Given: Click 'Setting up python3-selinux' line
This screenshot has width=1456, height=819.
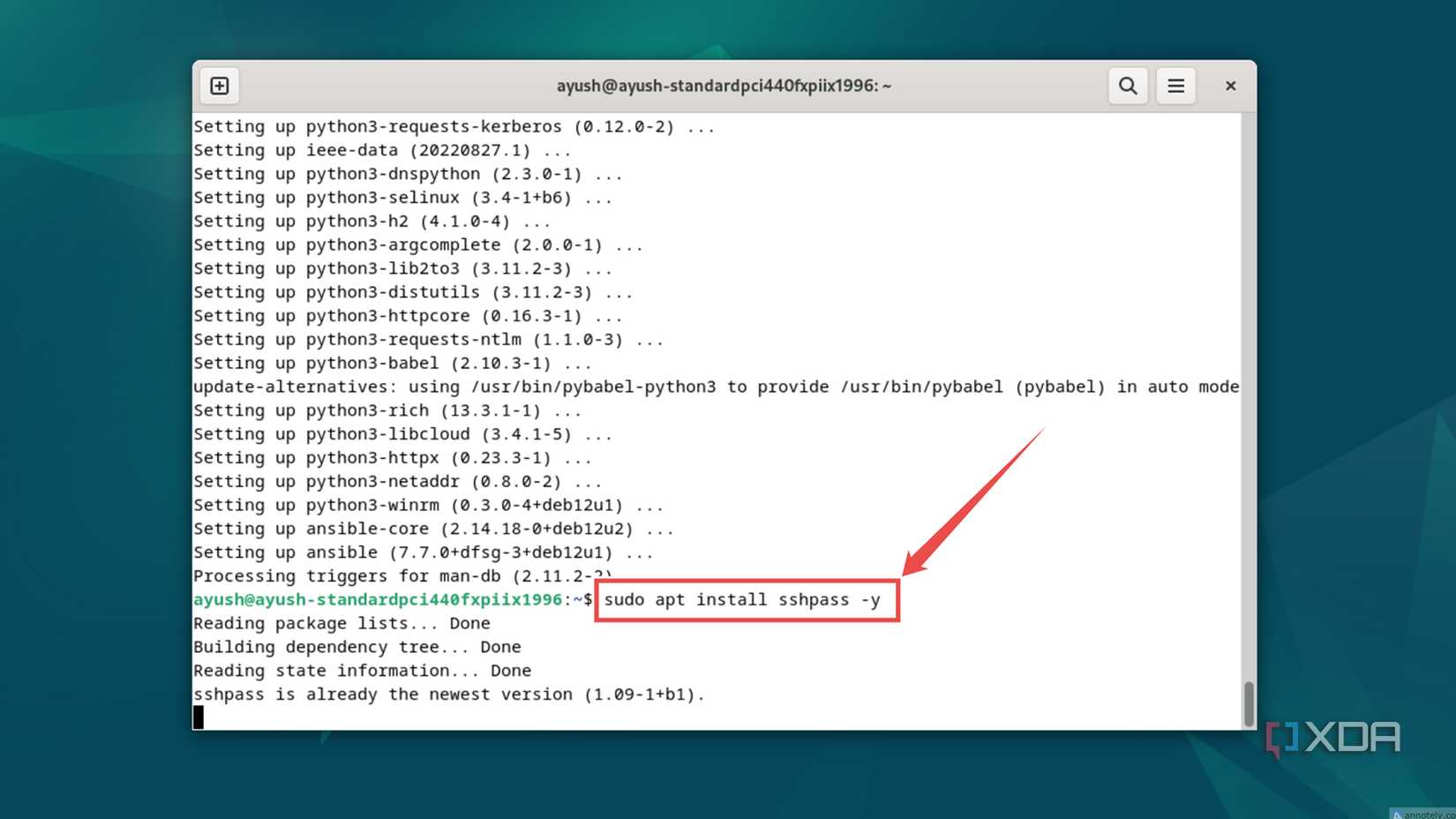Looking at the screenshot, I should 402,198.
